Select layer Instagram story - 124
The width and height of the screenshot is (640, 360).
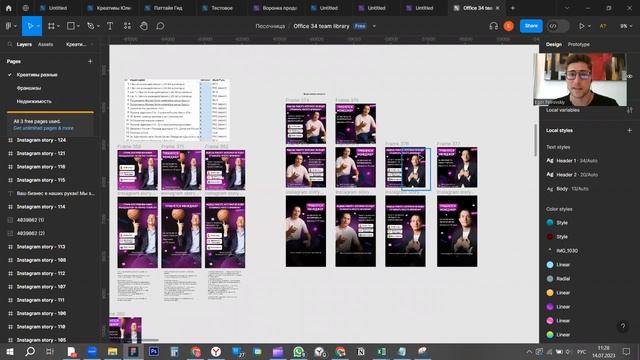41,140
